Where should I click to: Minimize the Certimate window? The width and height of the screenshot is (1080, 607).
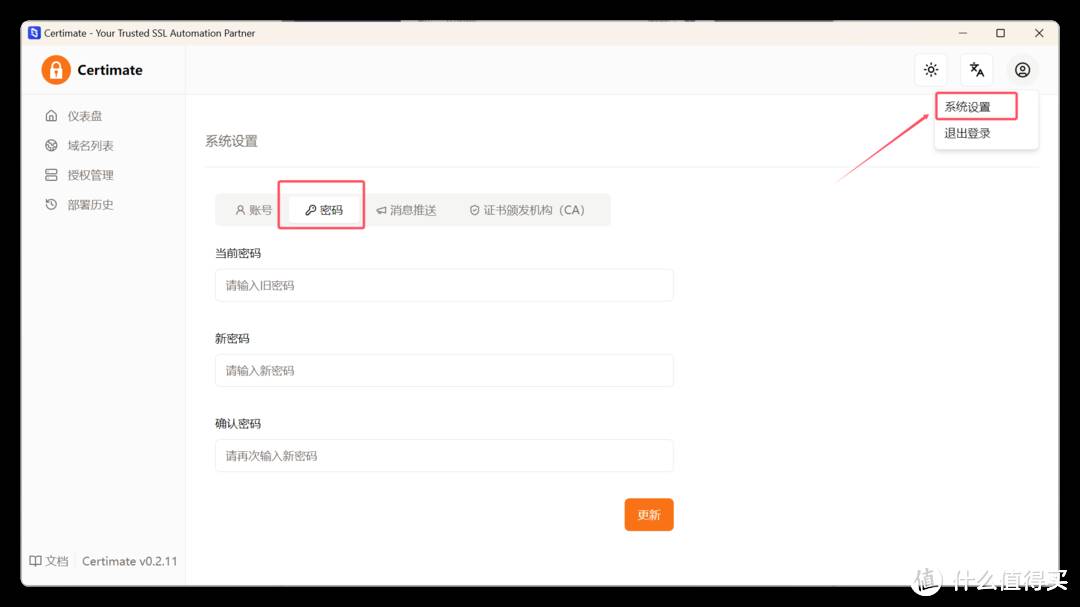point(963,33)
